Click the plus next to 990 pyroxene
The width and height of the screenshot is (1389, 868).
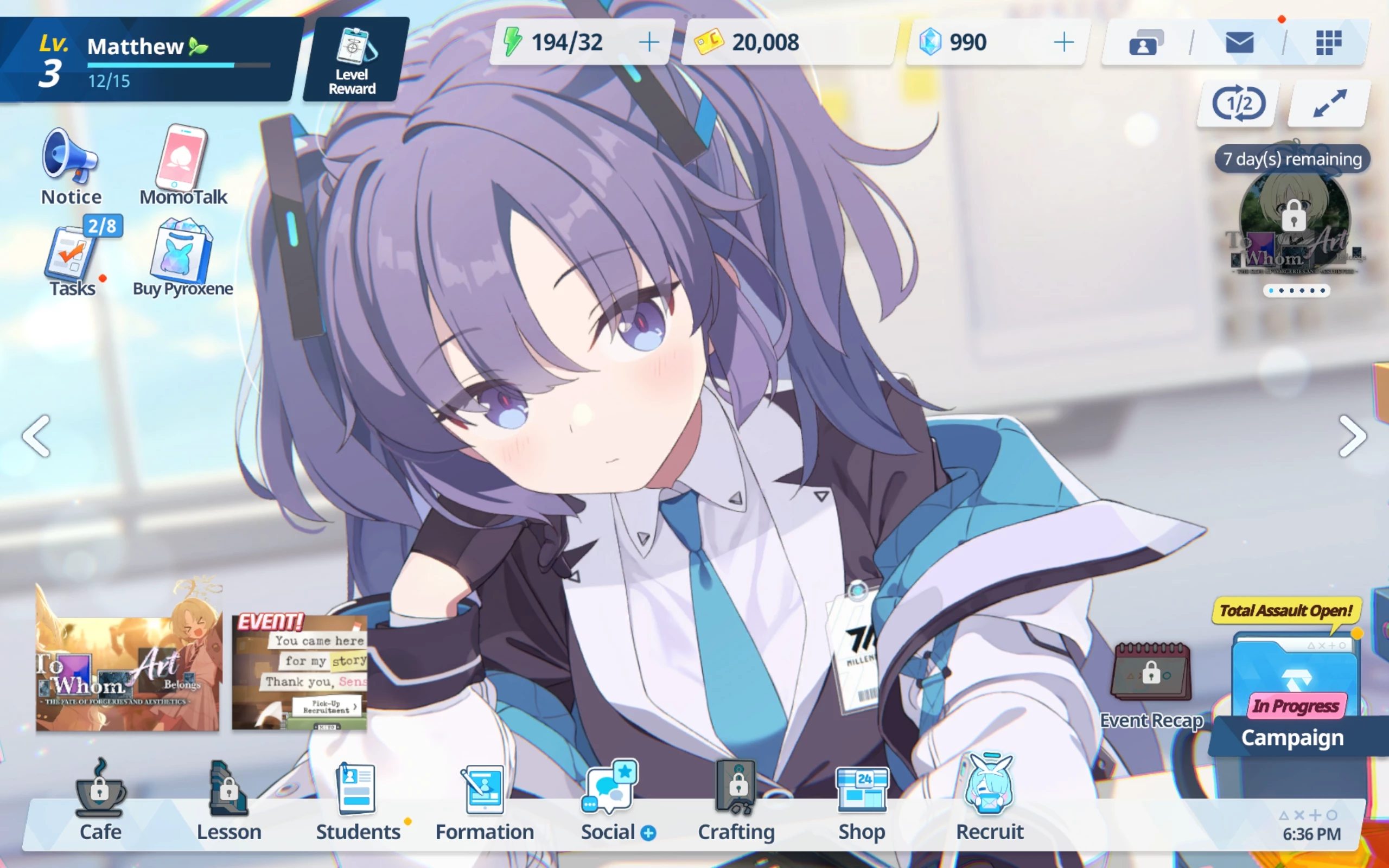point(1063,42)
